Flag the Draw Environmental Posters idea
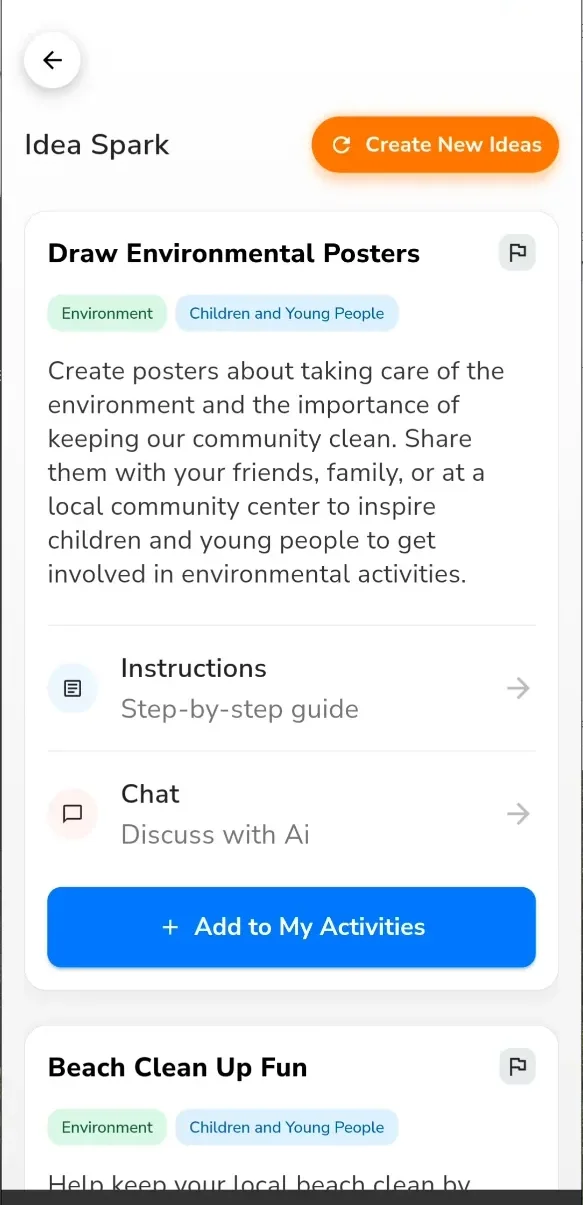This screenshot has width=583, height=1205. [517, 252]
